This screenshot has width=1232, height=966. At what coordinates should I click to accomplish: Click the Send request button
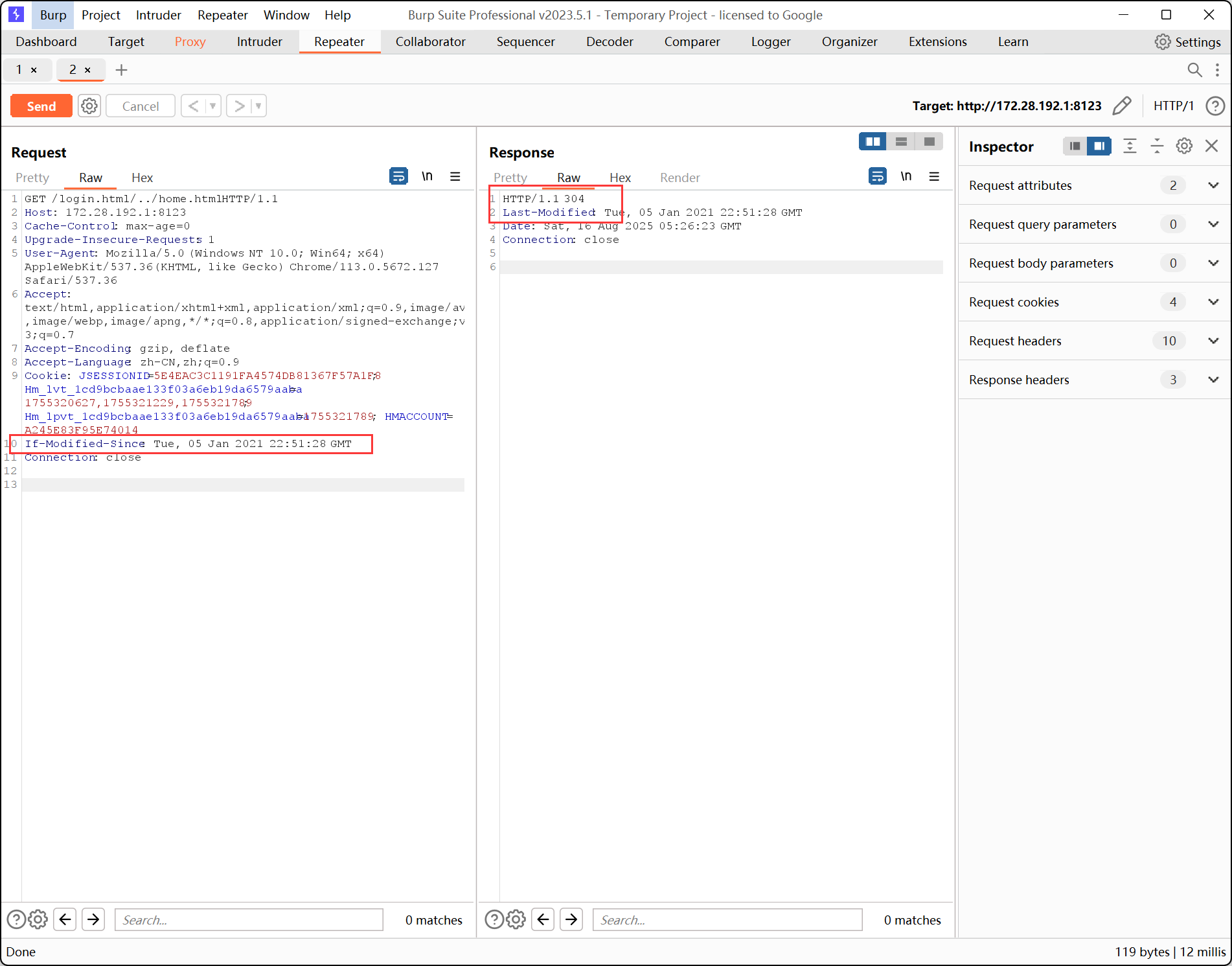click(41, 106)
